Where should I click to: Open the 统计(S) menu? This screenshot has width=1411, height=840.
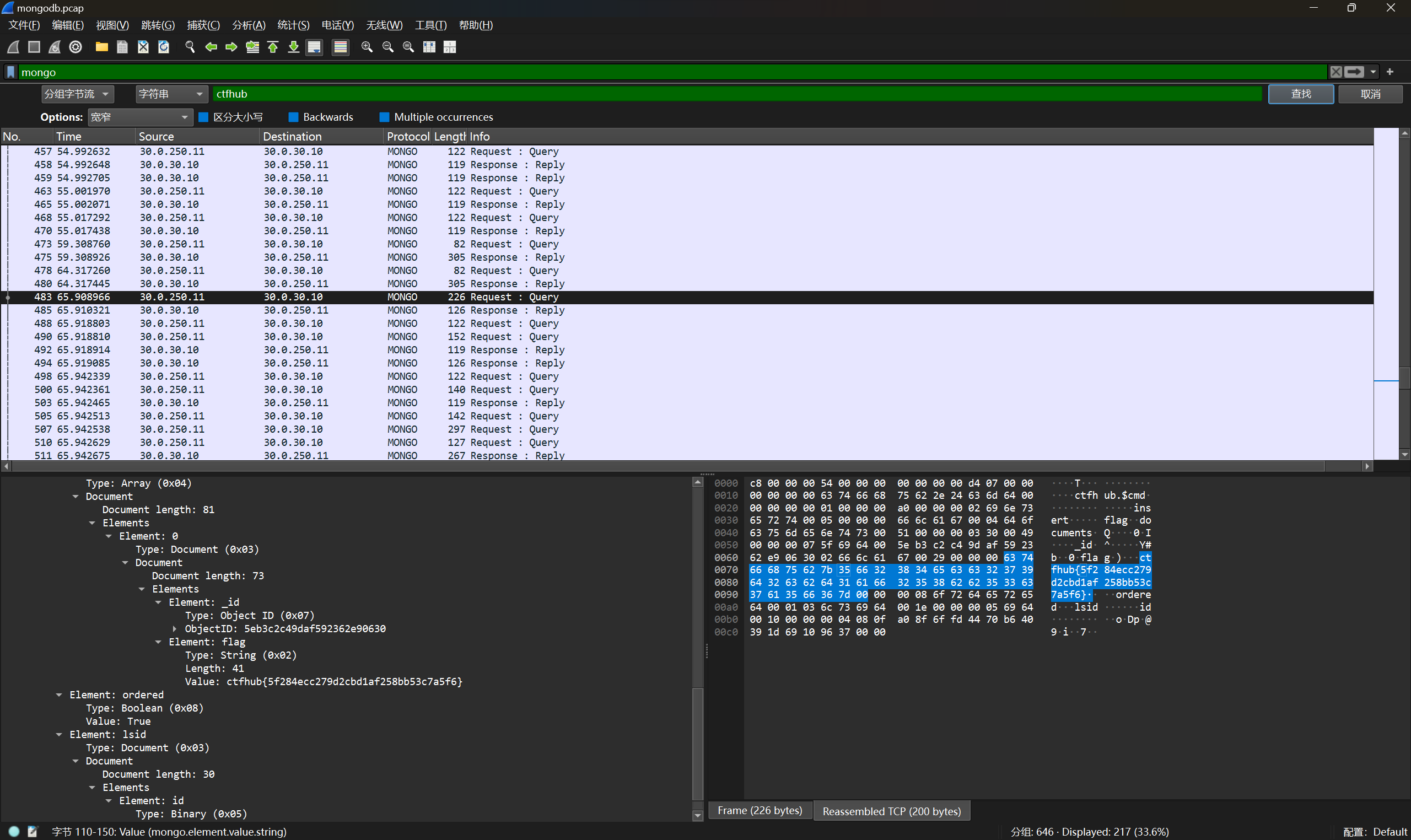tap(293, 25)
